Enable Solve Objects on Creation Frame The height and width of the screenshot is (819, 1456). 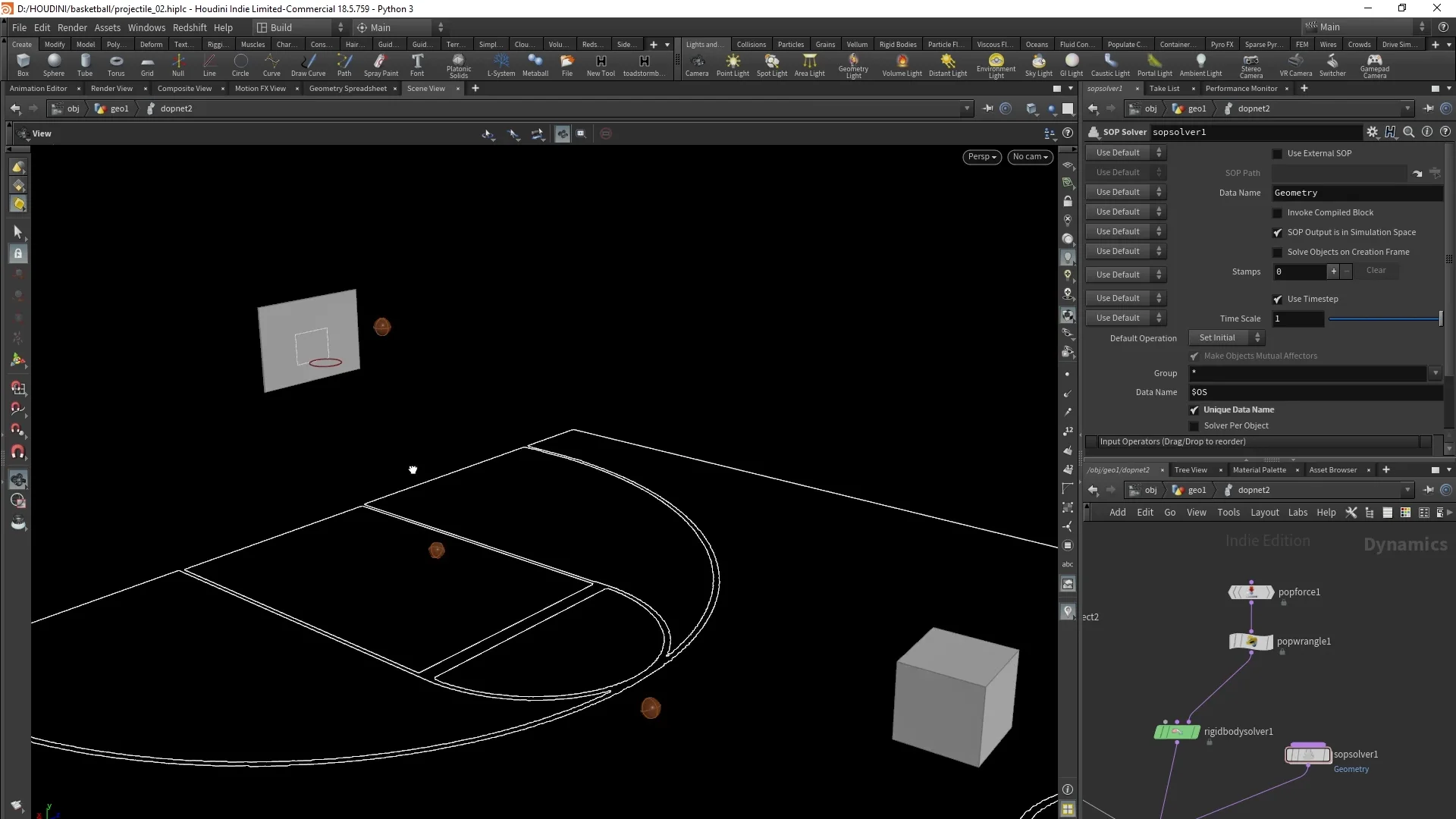[x=1278, y=253]
